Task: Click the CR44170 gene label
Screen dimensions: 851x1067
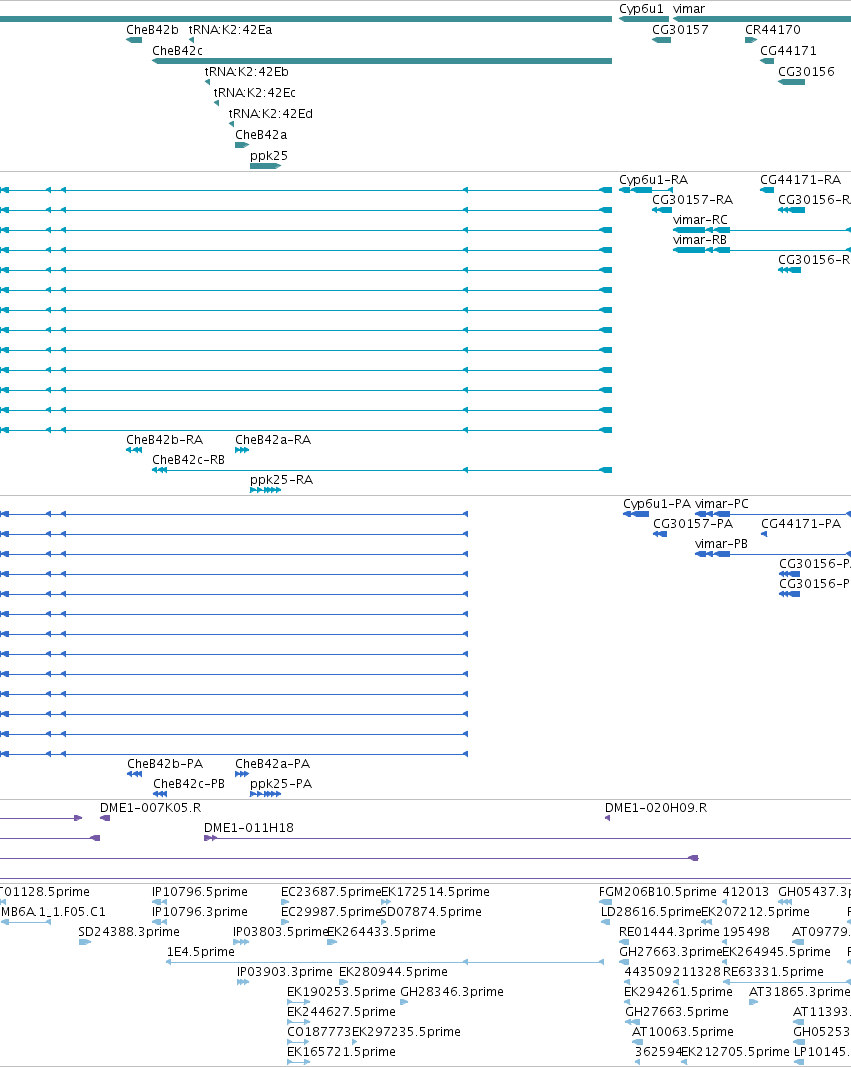Action: coord(773,30)
